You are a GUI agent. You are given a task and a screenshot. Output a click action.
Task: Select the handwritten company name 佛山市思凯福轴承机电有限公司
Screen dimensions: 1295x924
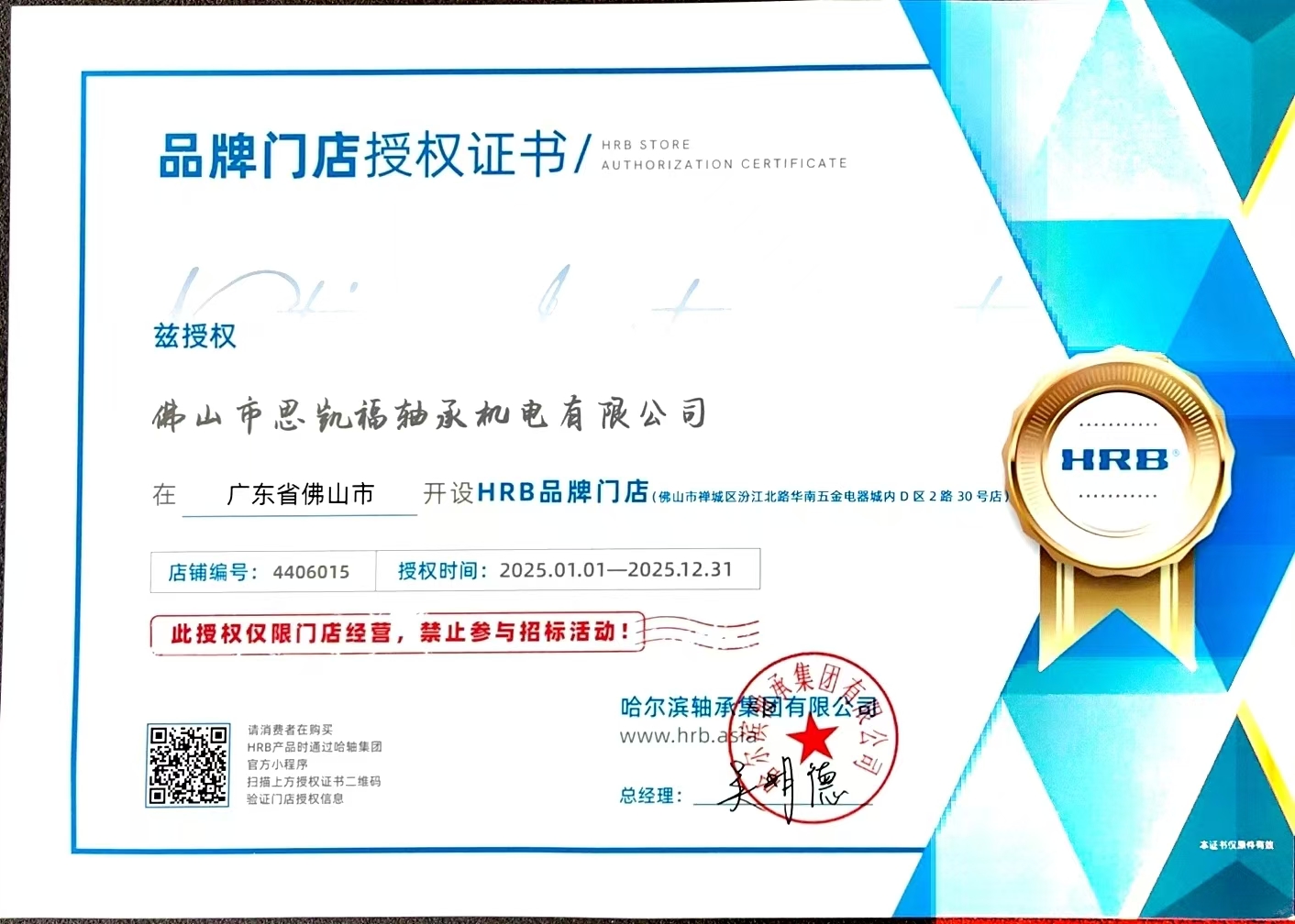(429, 415)
